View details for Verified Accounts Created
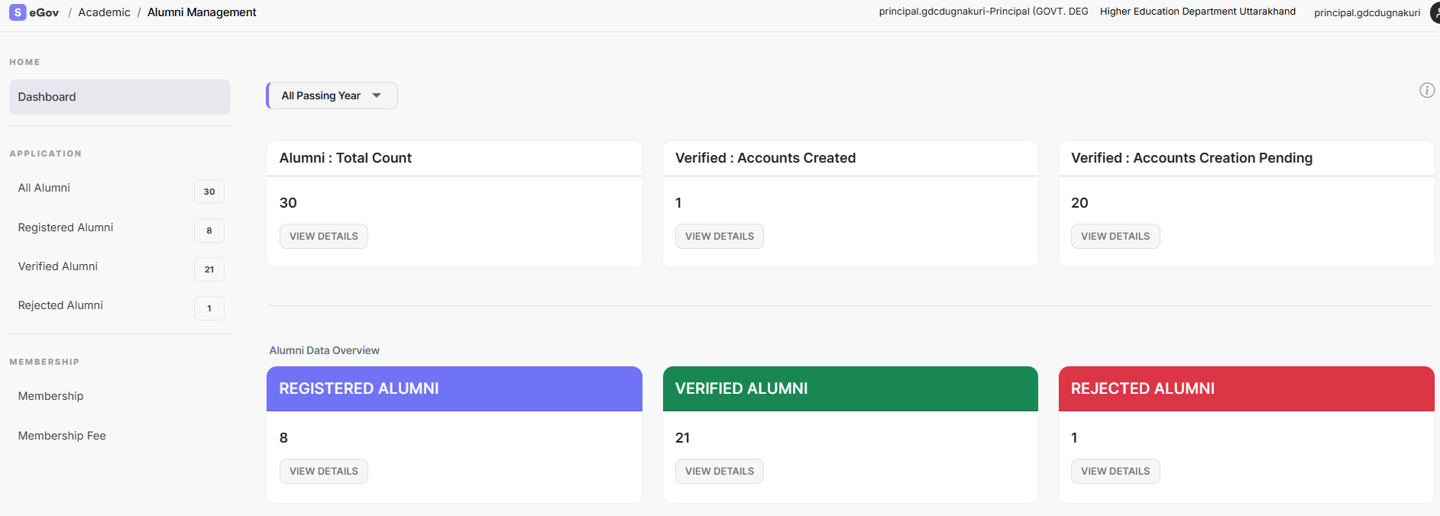Screen dimensions: 1440x516 (720, 236)
